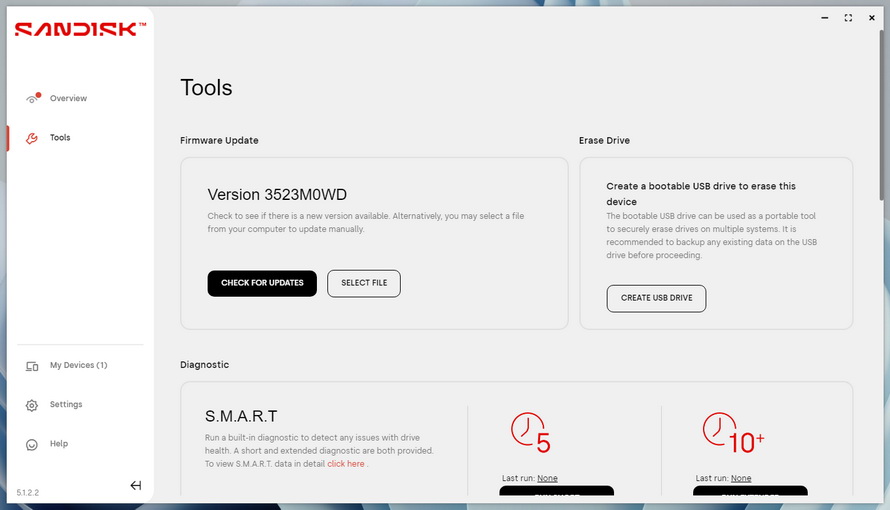
Task: Select the Tools menu label
Action: [60, 138]
